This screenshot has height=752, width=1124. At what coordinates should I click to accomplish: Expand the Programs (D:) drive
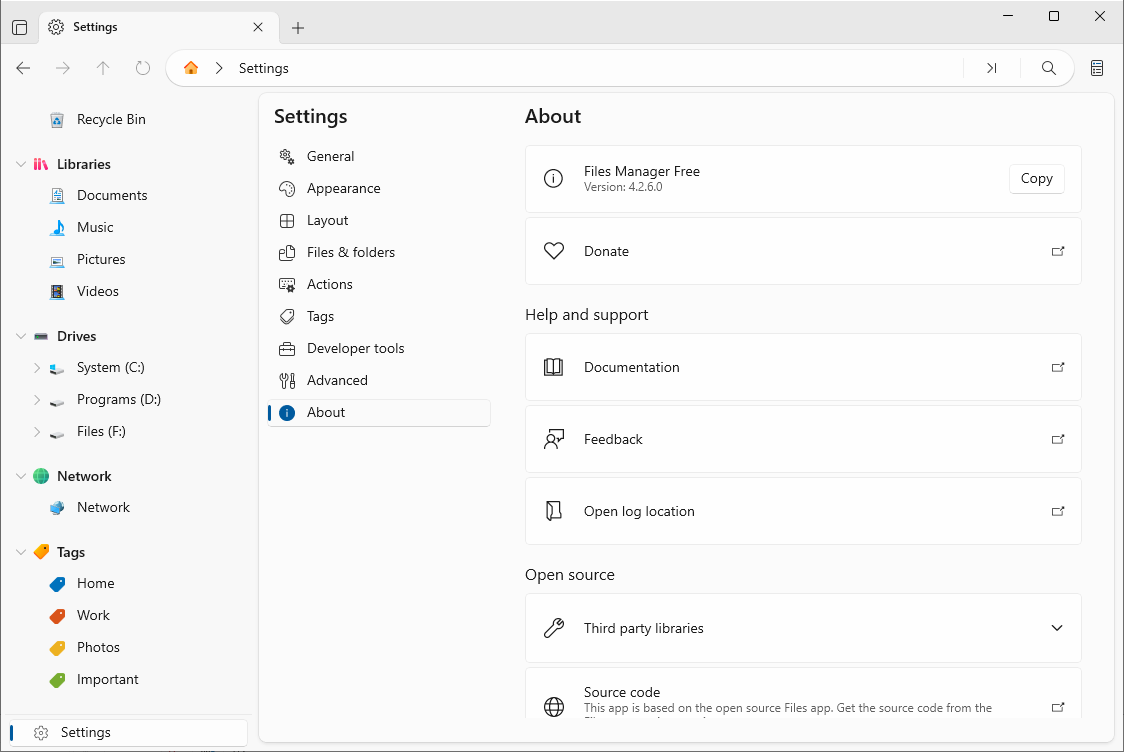[x=37, y=400]
